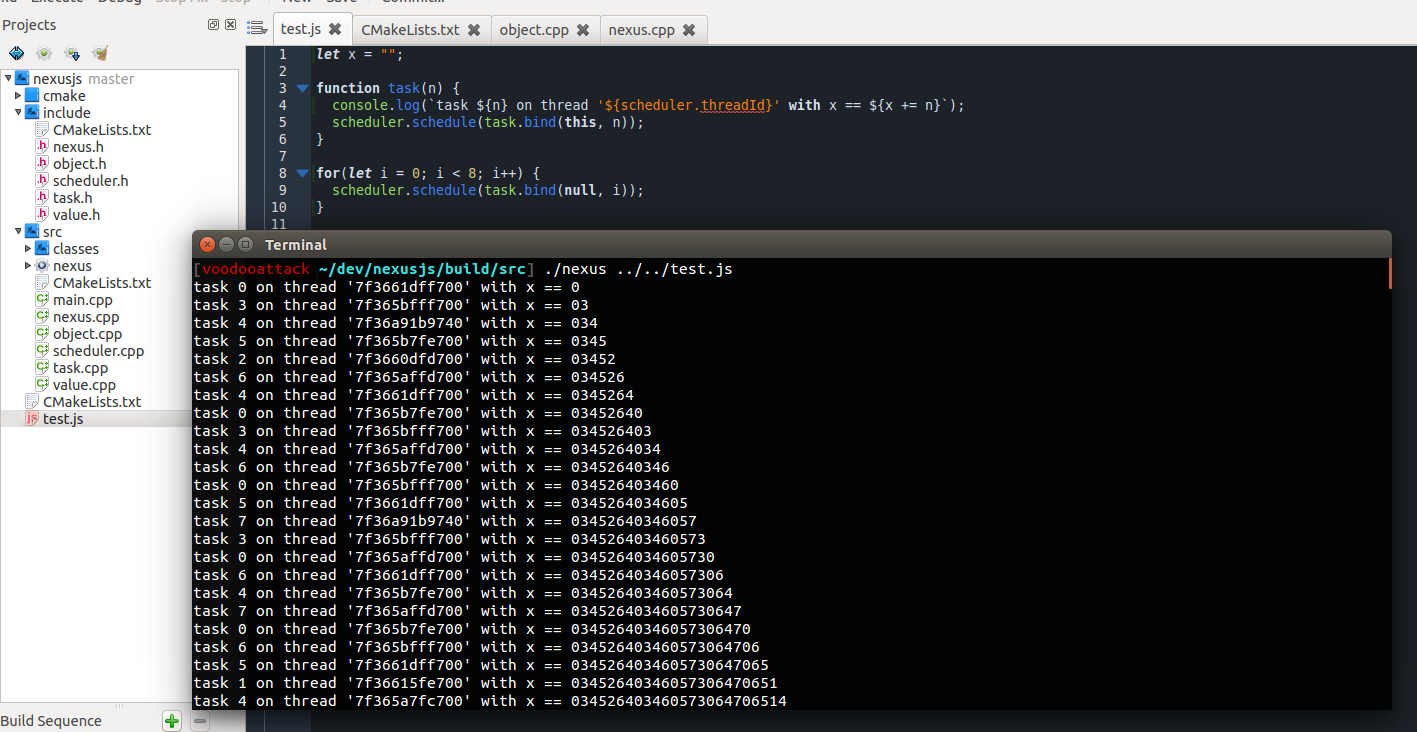Select task.h in the project tree
This screenshot has height=732, width=1417.
click(73, 198)
